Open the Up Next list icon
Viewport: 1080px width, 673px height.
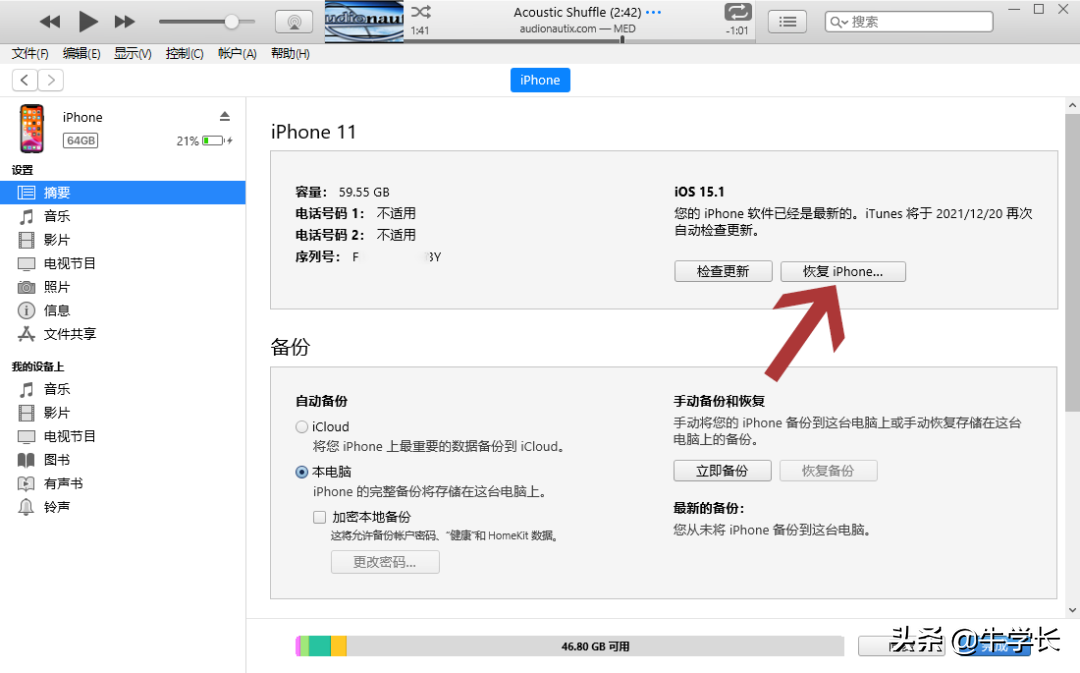click(x=787, y=20)
